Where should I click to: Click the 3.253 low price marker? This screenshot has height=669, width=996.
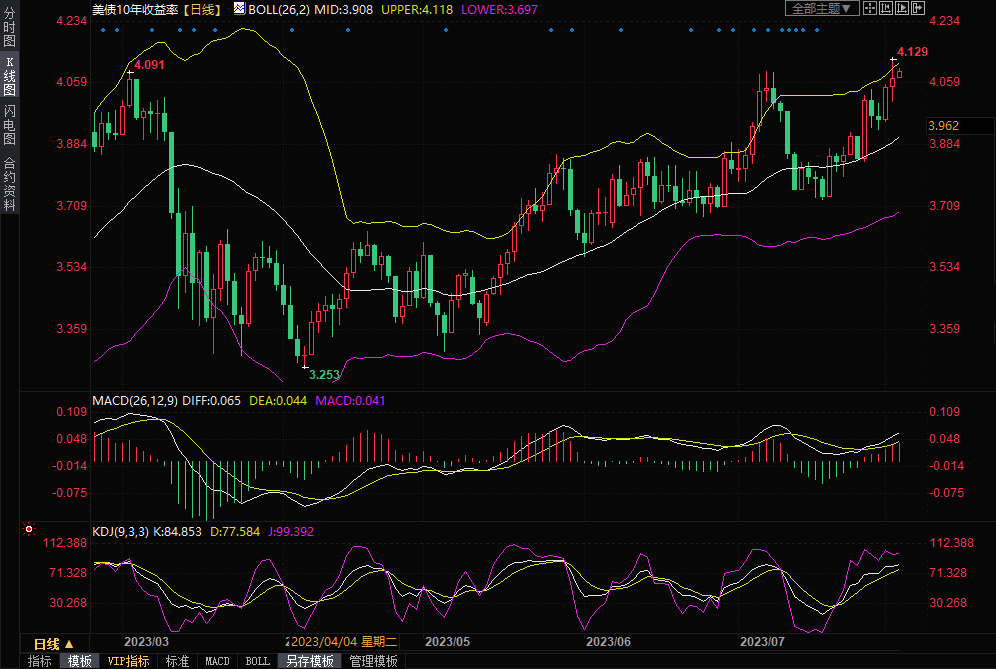point(323,374)
